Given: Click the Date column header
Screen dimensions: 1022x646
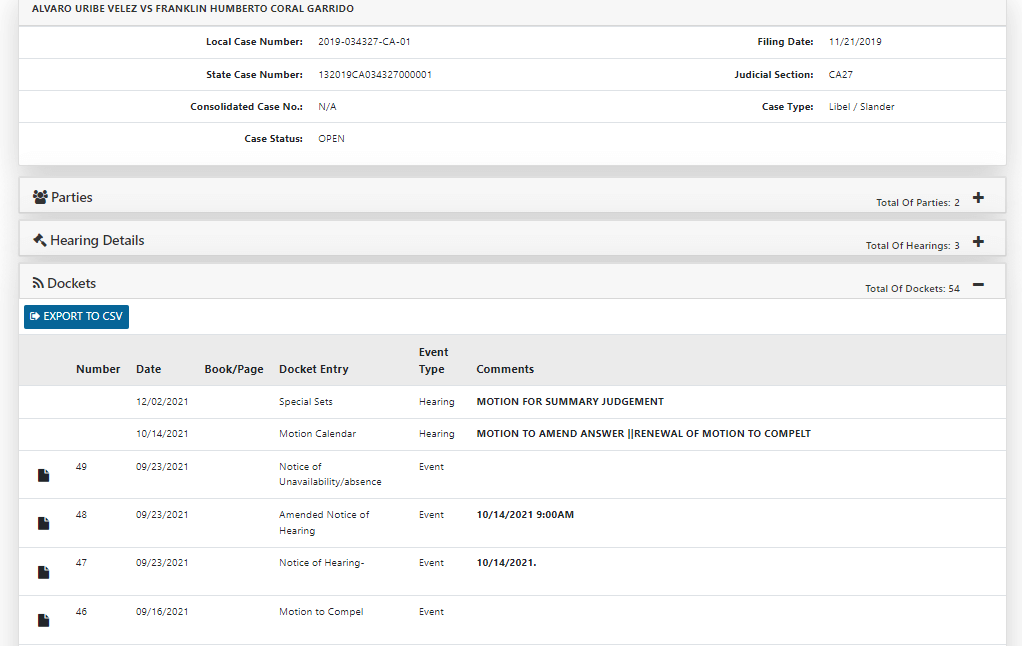Looking at the screenshot, I should tap(149, 369).
